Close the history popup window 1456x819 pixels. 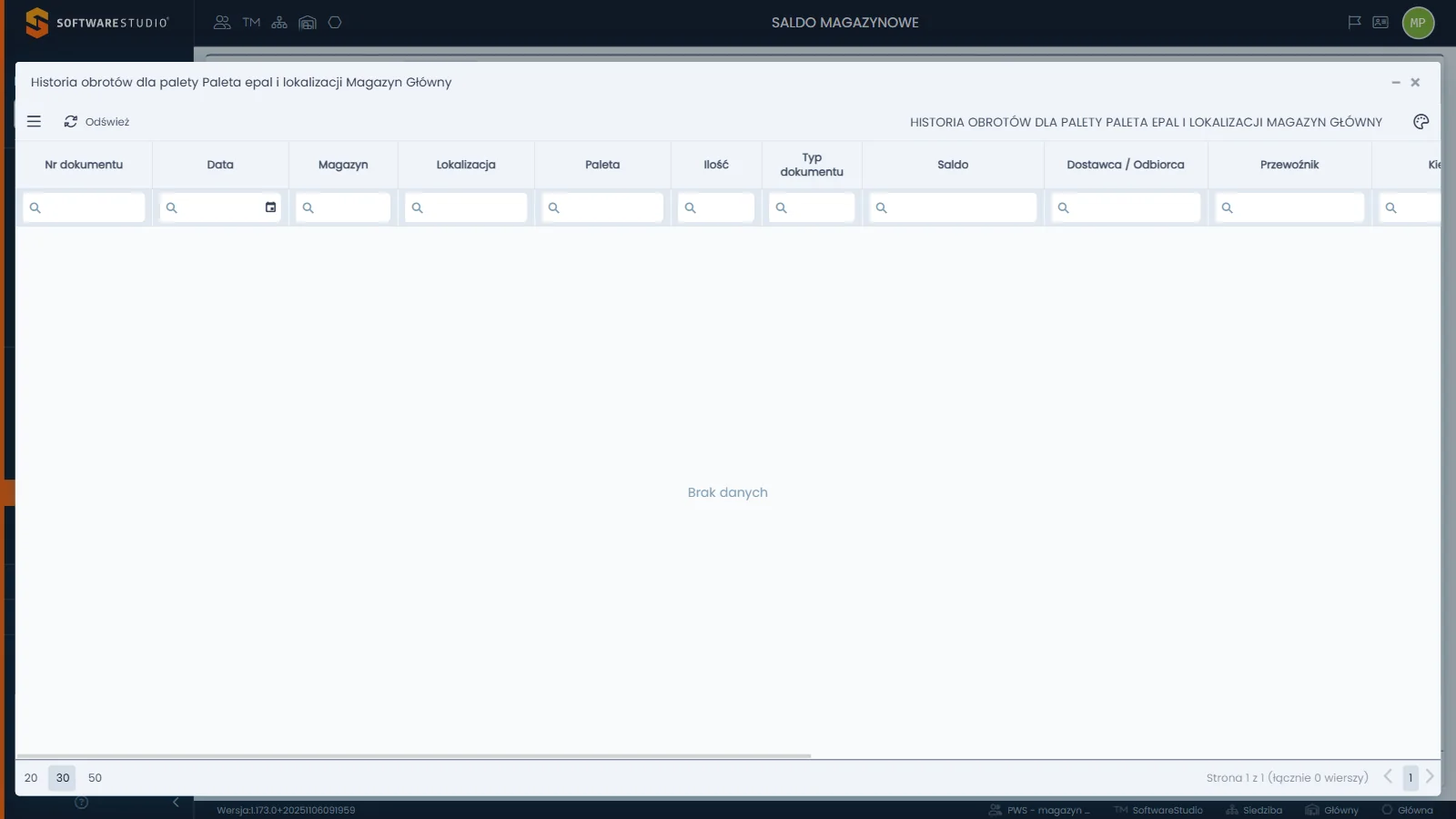pyautogui.click(x=1415, y=82)
